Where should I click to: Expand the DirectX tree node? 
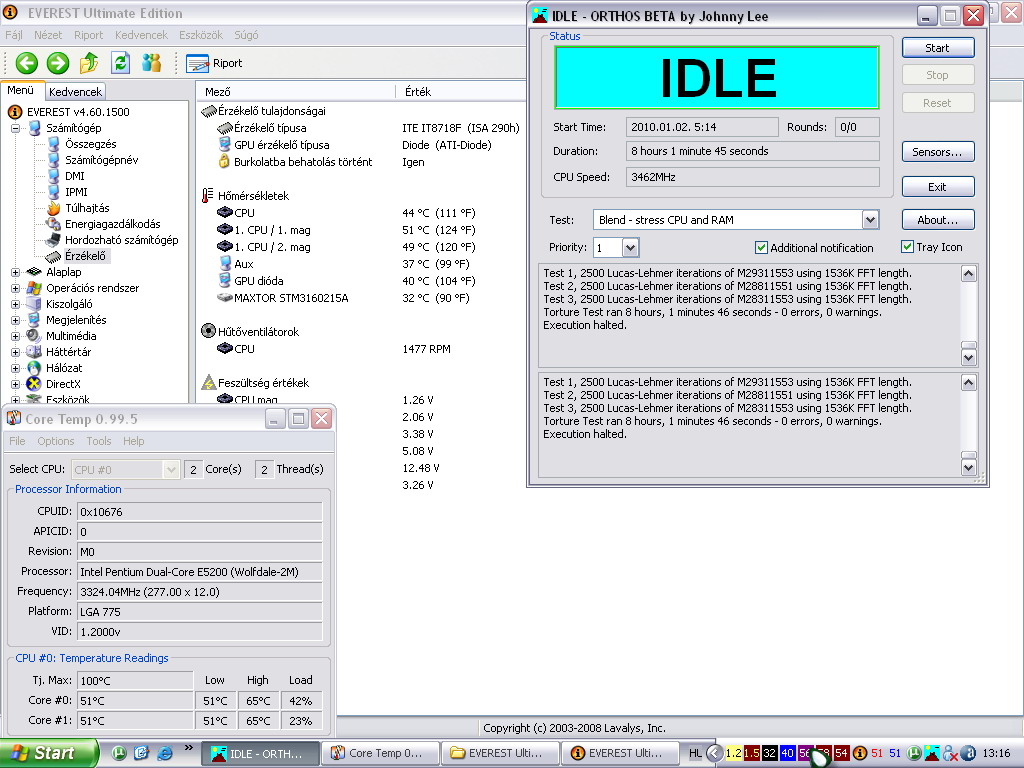coord(15,384)
